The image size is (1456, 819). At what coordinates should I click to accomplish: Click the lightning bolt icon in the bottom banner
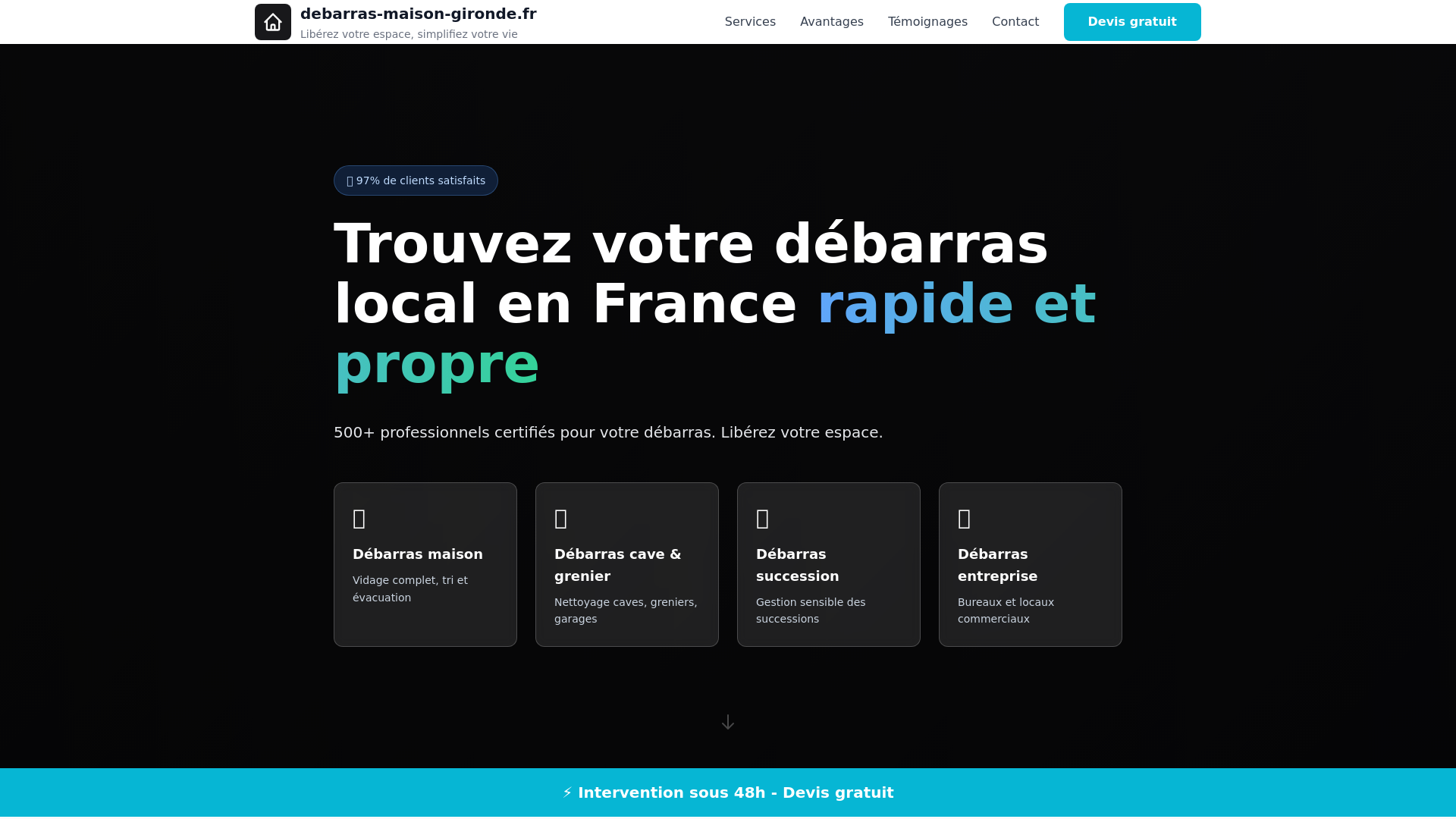pyautogui.click(x=566, y=792)
